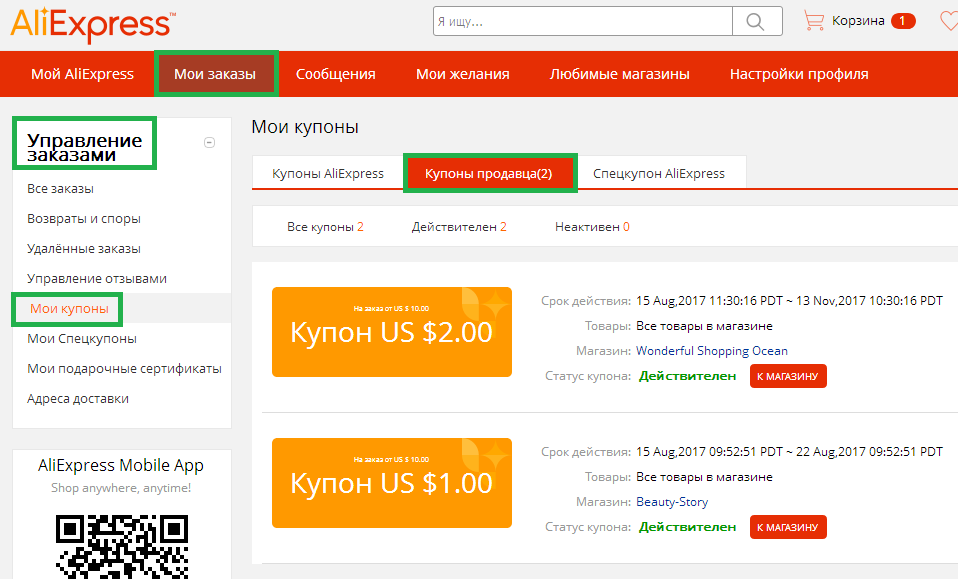Select Удалённые заказы in sidebar

click(x=84, y=249)
